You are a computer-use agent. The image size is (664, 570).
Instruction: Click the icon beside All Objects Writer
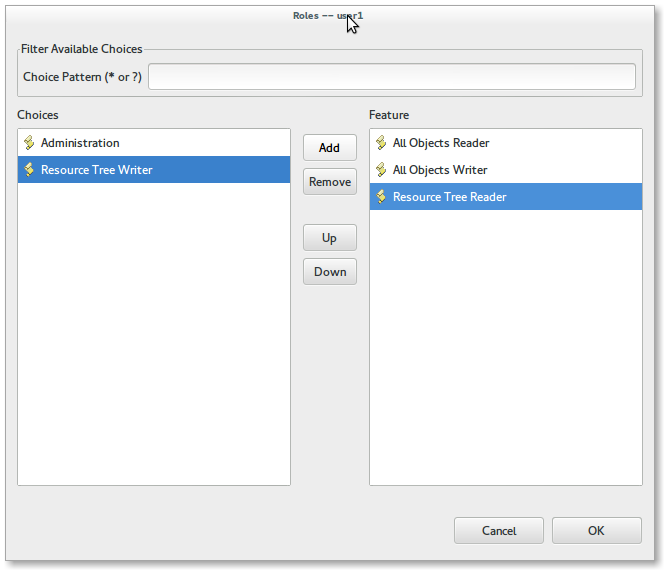pyautogui.click(x=381, y=170)
